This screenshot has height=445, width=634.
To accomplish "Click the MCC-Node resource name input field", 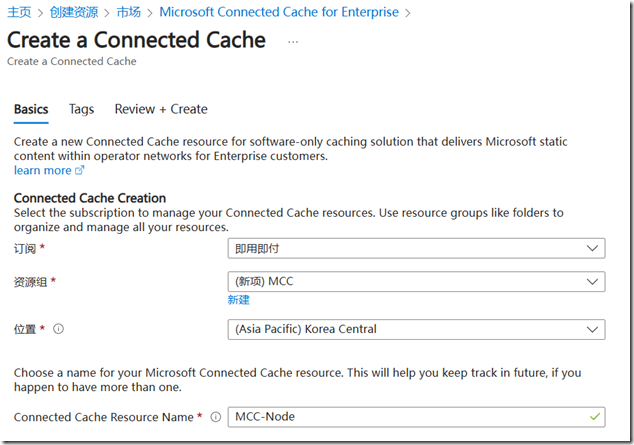I will coord(416,417).
